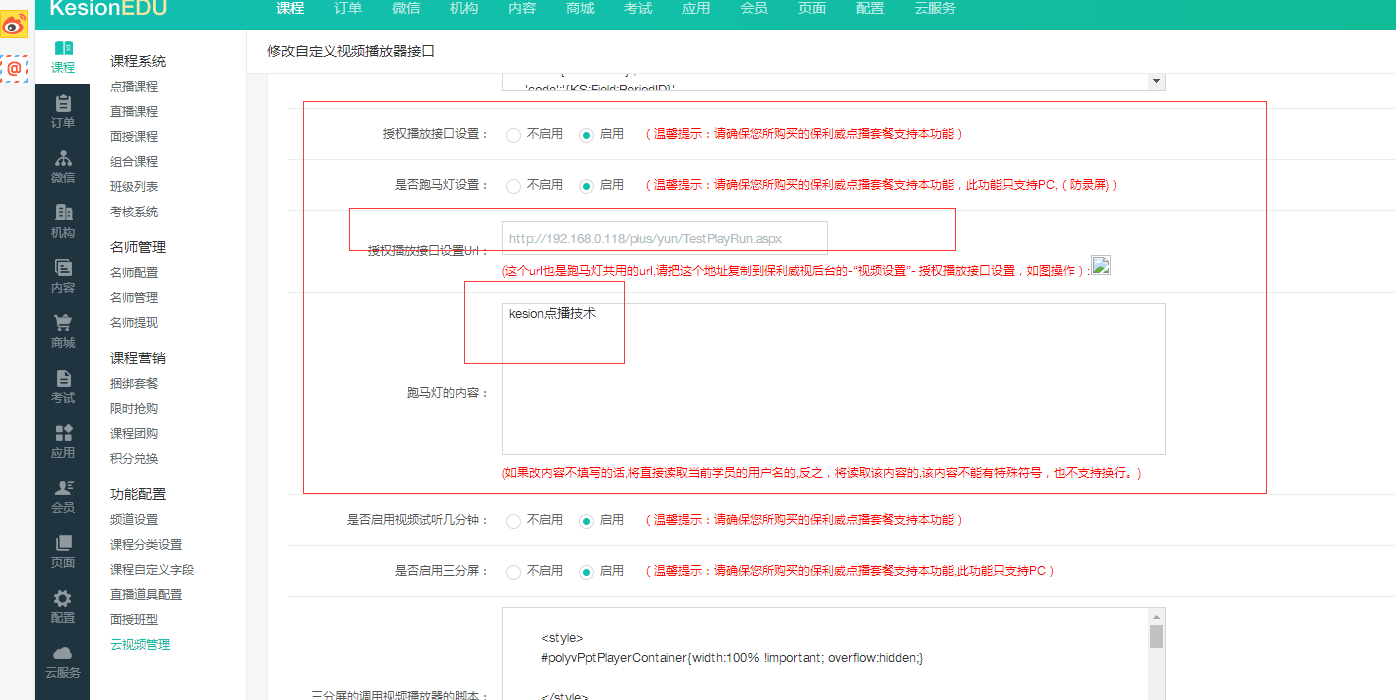
Task: Open the 应用 apps grid icon
Action: pos(63,433)
